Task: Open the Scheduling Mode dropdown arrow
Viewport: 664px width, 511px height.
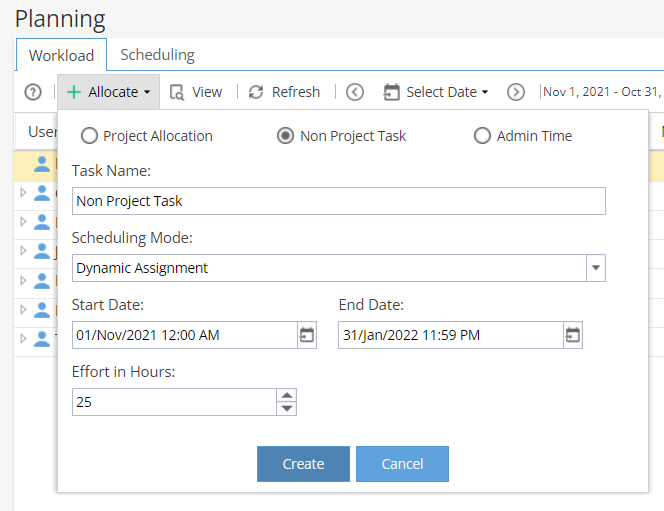Action: (x=596, y=268)
